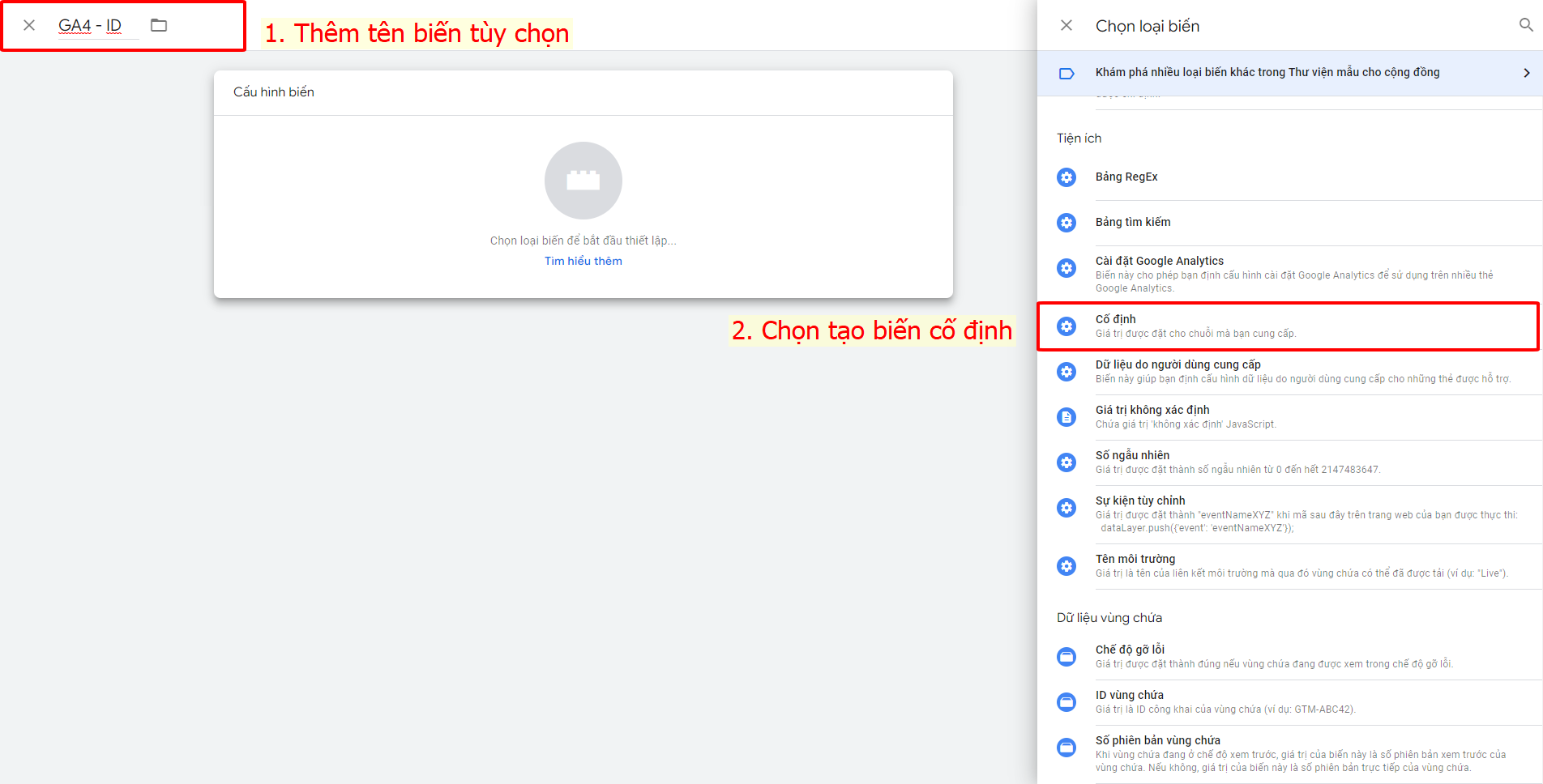This screenshot has height=784, width=1543.
Task: Choose Chế độ gỡ lỗi variable type
Action: (x=1290, y=657)
